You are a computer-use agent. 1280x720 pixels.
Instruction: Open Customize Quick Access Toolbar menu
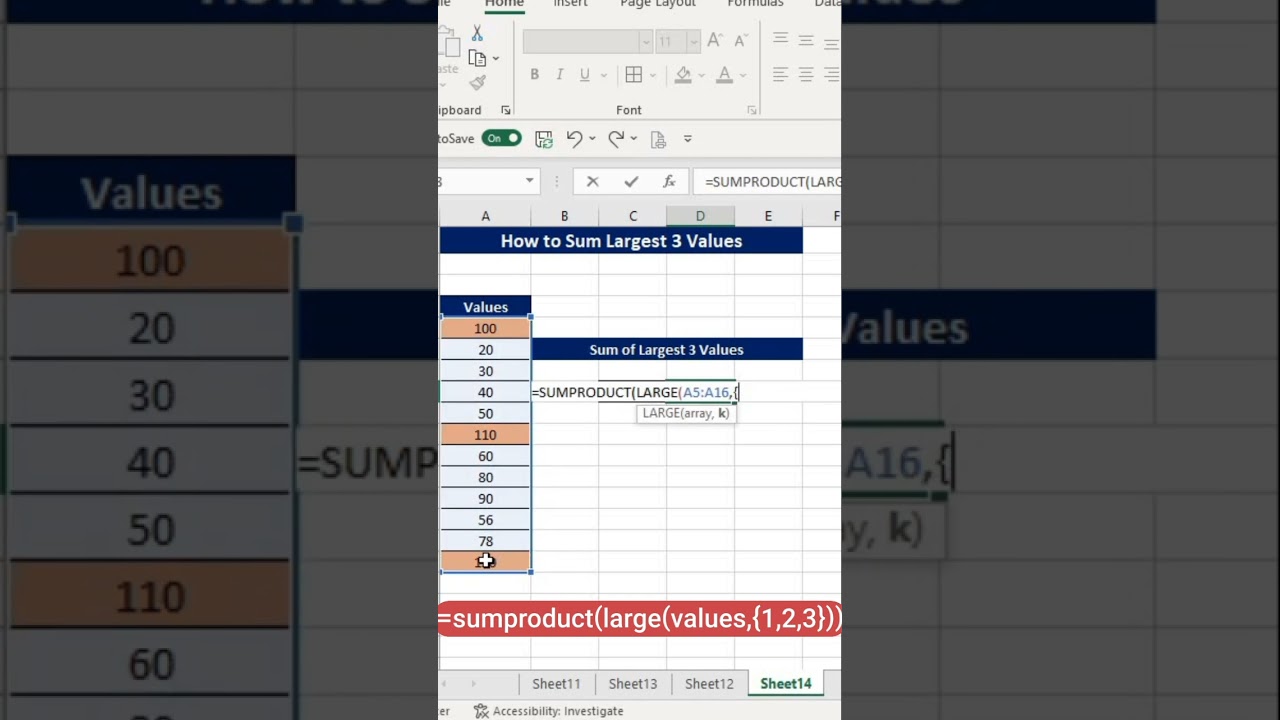point(688,139)
